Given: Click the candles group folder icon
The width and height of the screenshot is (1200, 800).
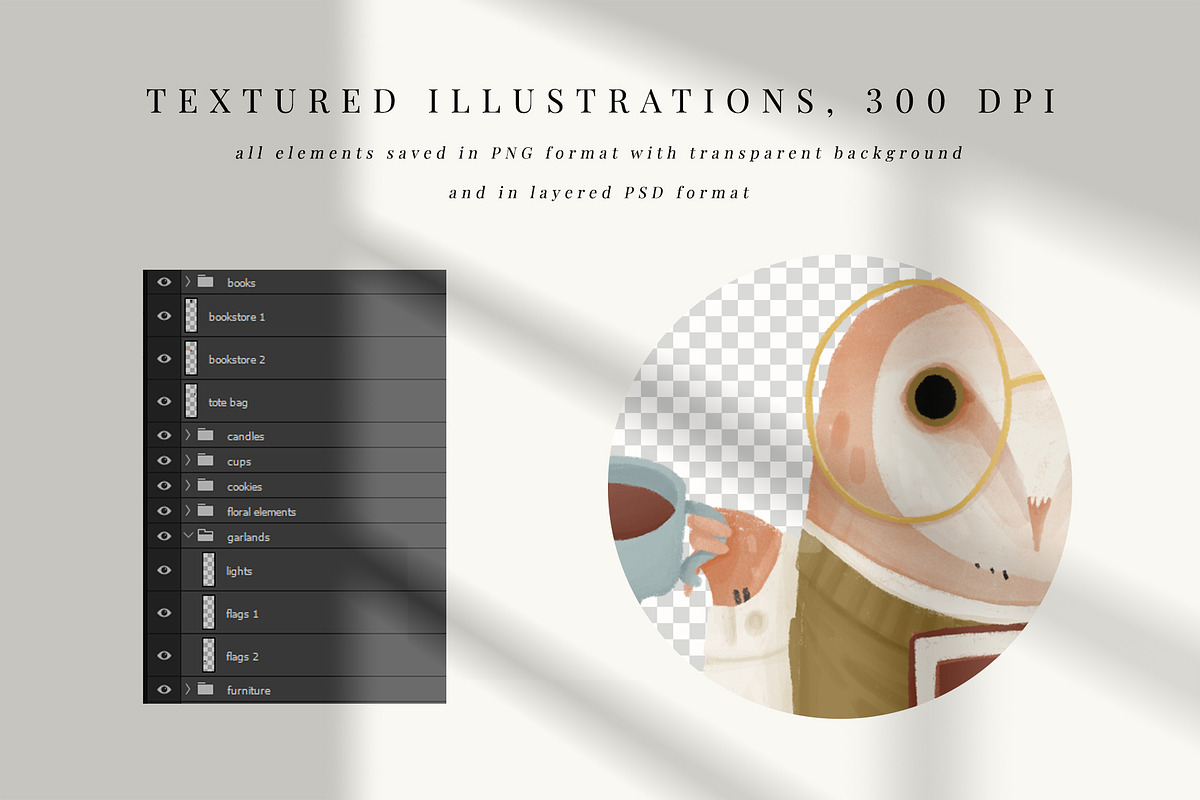Looking at the screenshot, I should [206, 435].
